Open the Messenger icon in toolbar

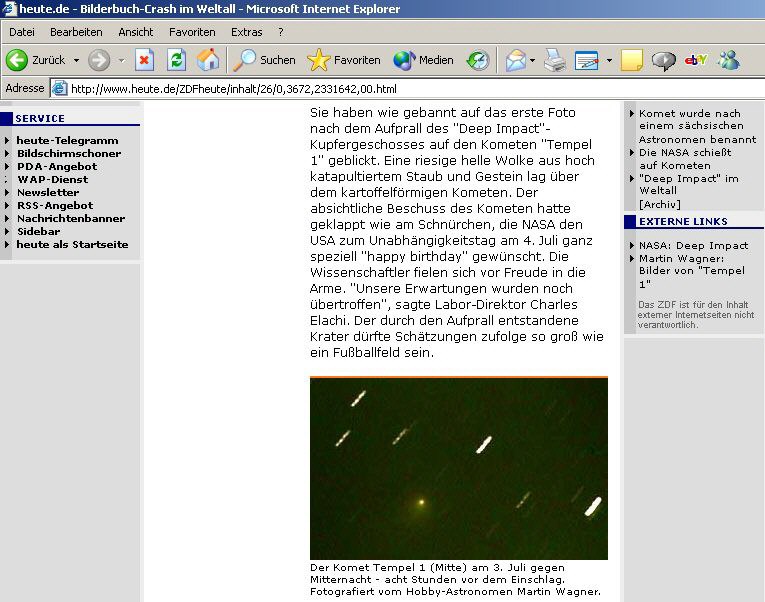pos(728,60)
